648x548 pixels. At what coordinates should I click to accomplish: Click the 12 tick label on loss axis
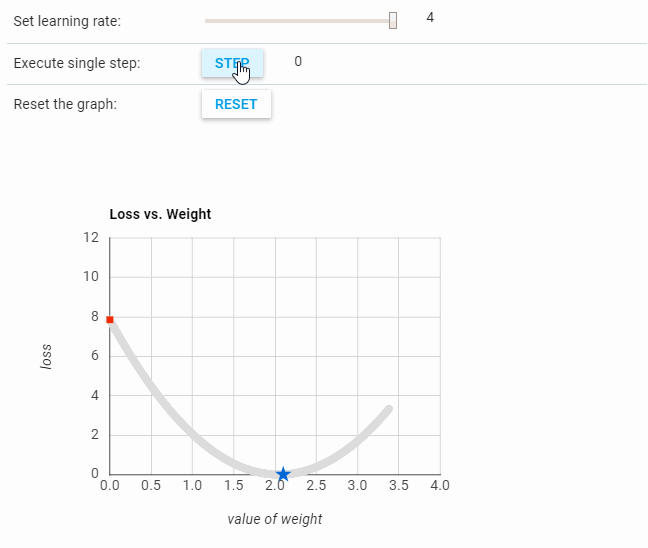pyautogui.click(x=92, y=238)
